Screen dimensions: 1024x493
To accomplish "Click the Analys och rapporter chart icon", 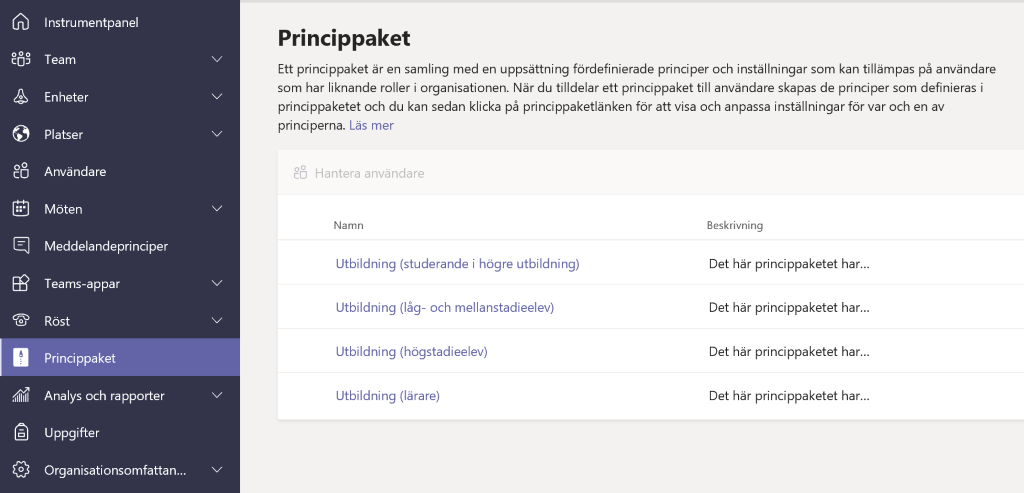I will click(x=21, y=395).
